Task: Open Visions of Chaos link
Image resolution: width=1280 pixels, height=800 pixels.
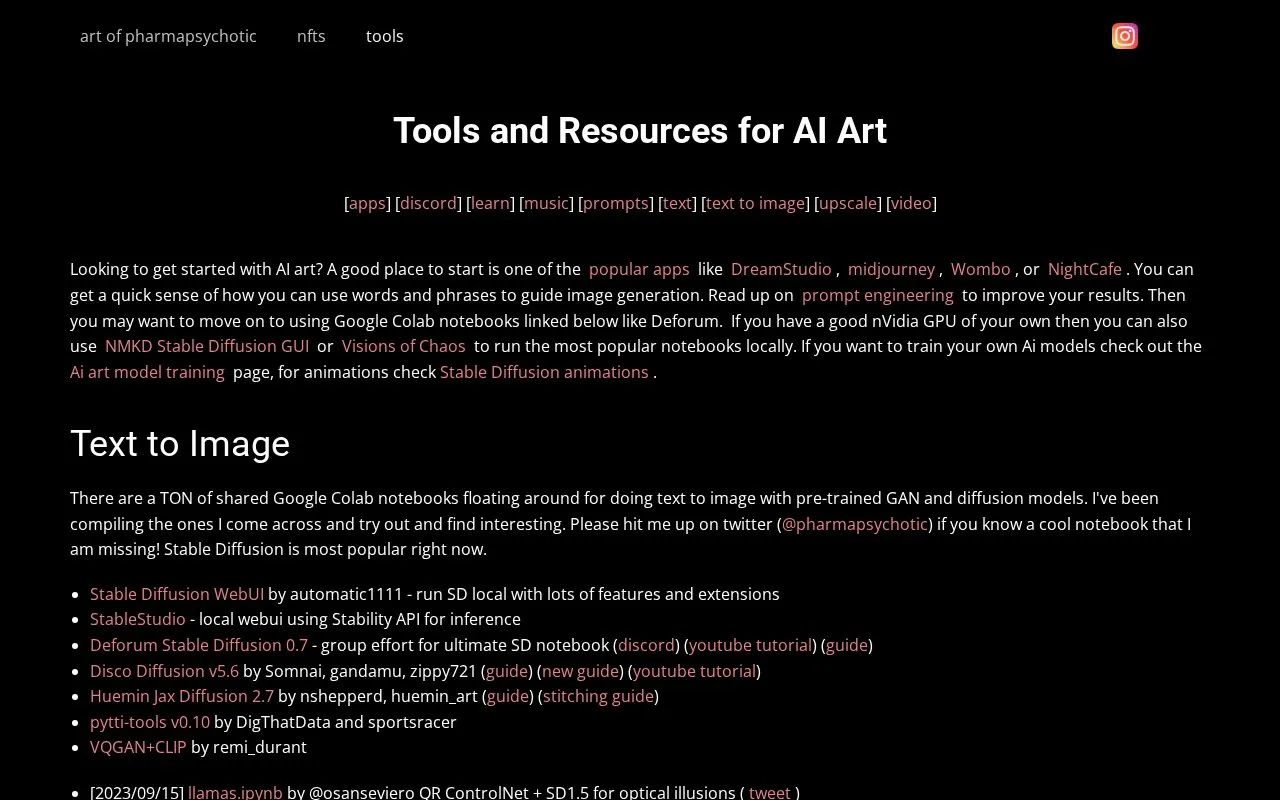Action: 404,346
